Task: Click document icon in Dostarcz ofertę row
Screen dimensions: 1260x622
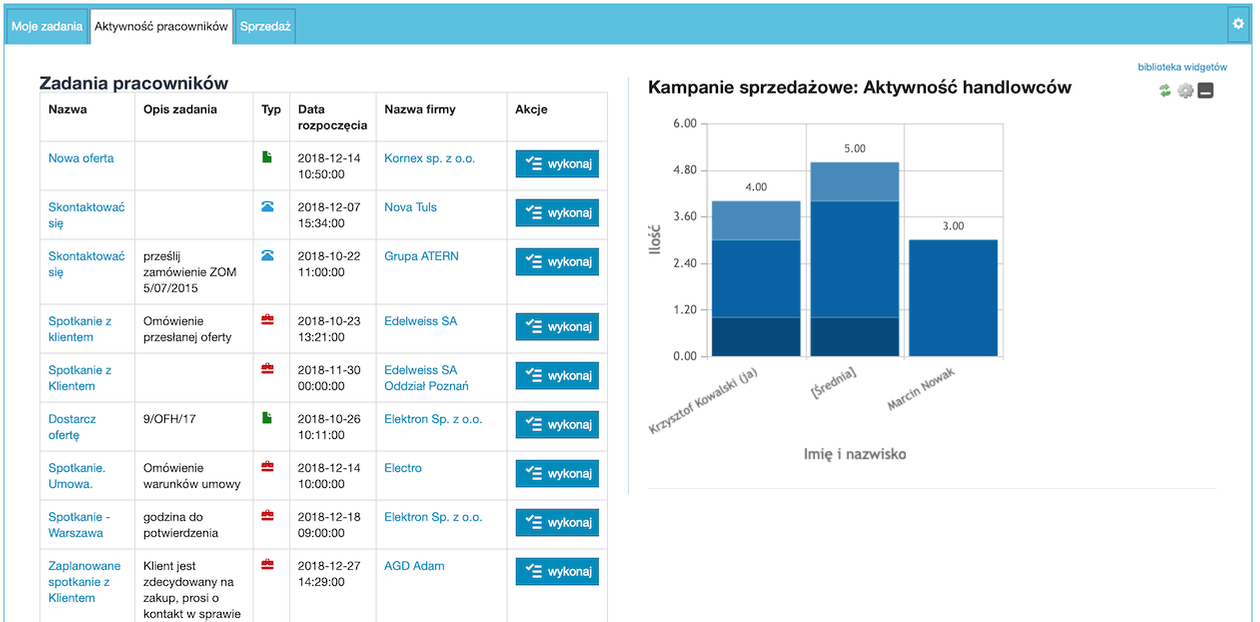Action: (x=267, y=419)
